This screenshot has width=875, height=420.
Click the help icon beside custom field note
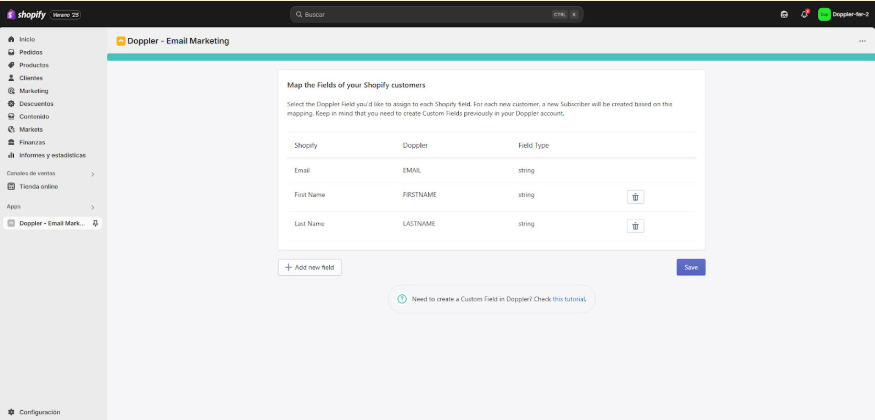coord(402,299)
